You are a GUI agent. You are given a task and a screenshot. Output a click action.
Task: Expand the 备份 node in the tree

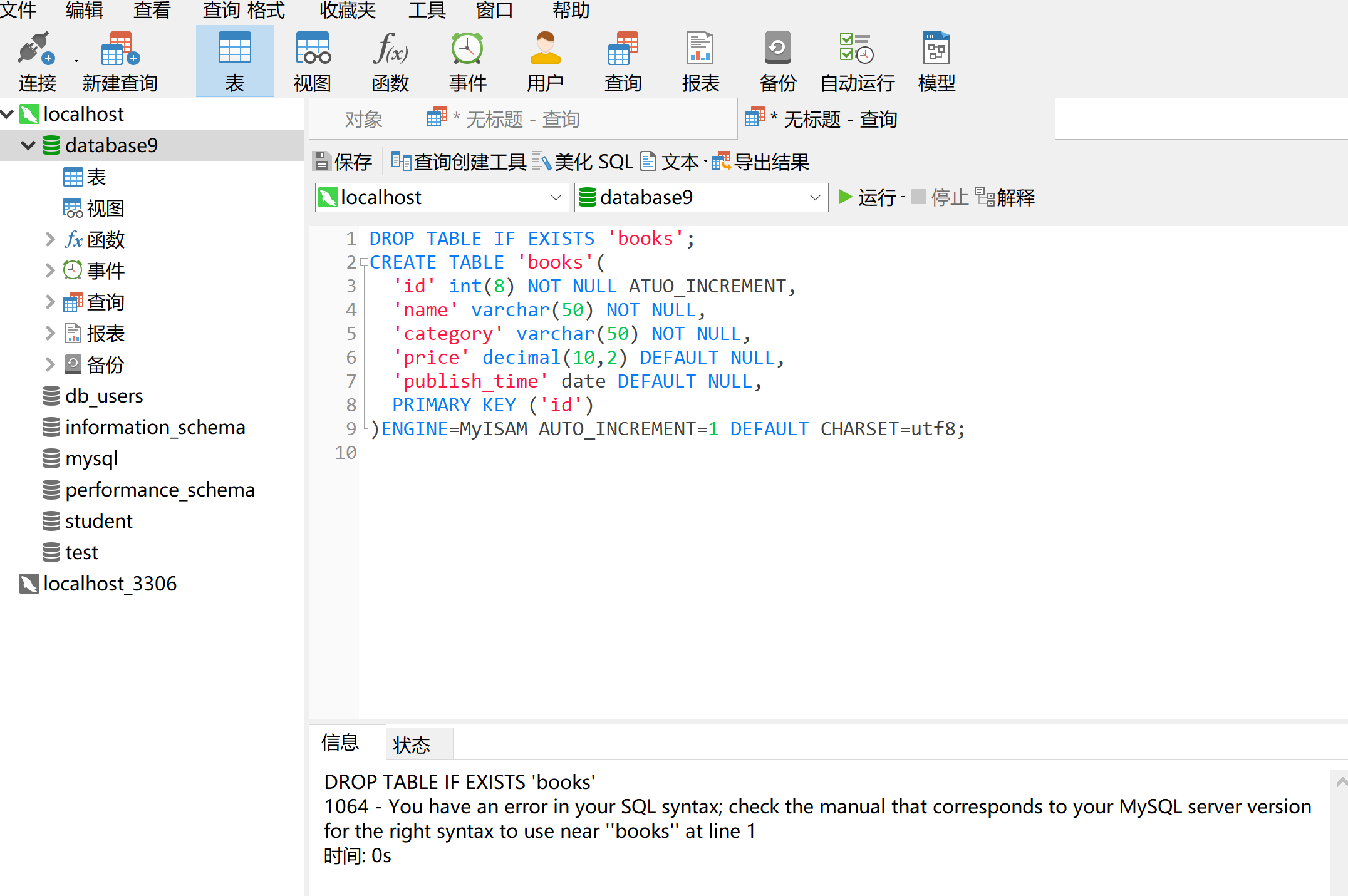[x=50, y=364]
